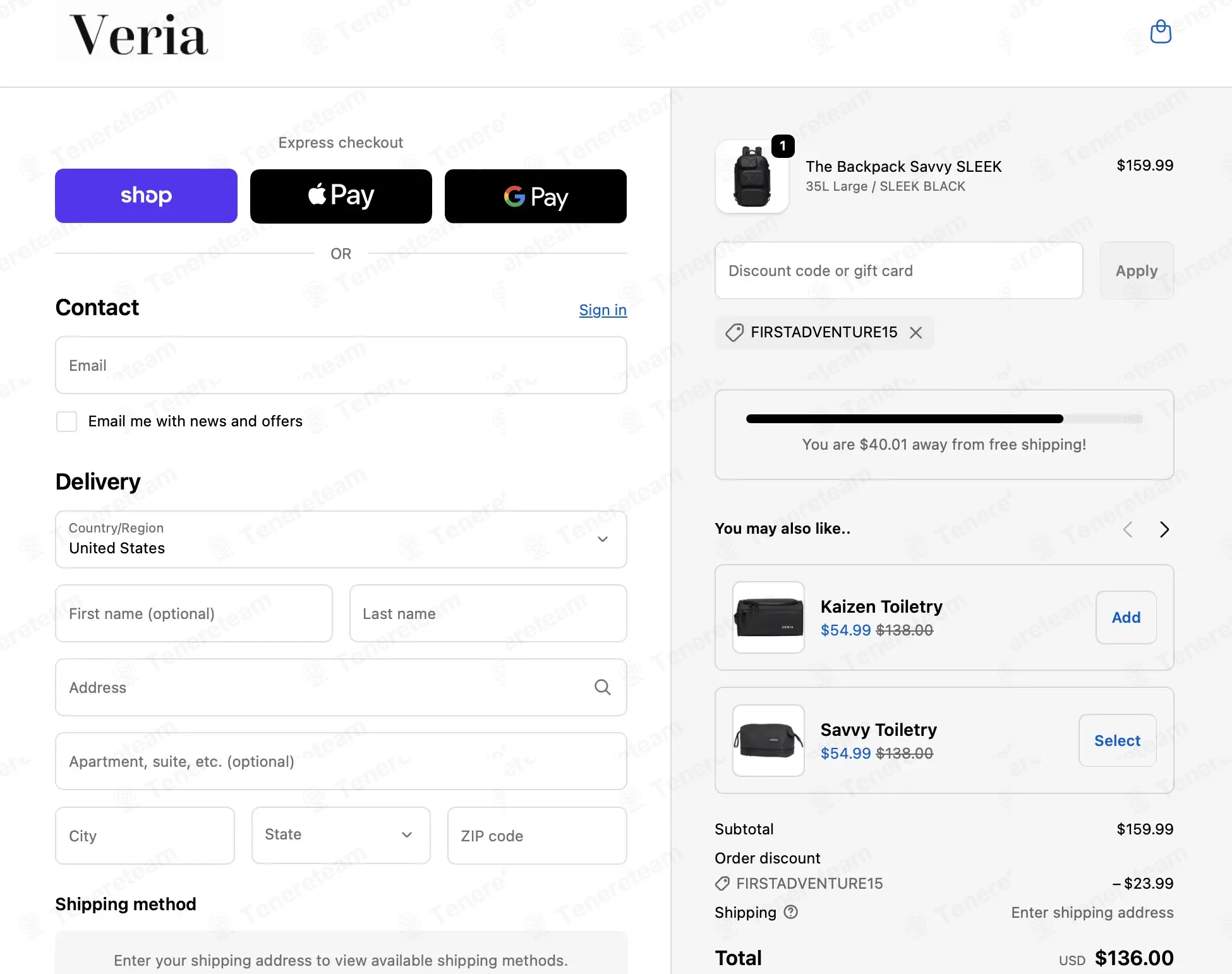Click Backpack Savvy SLEEK product thumbnail
This screenshot has width=1232, height=974.
click(752, 176)
